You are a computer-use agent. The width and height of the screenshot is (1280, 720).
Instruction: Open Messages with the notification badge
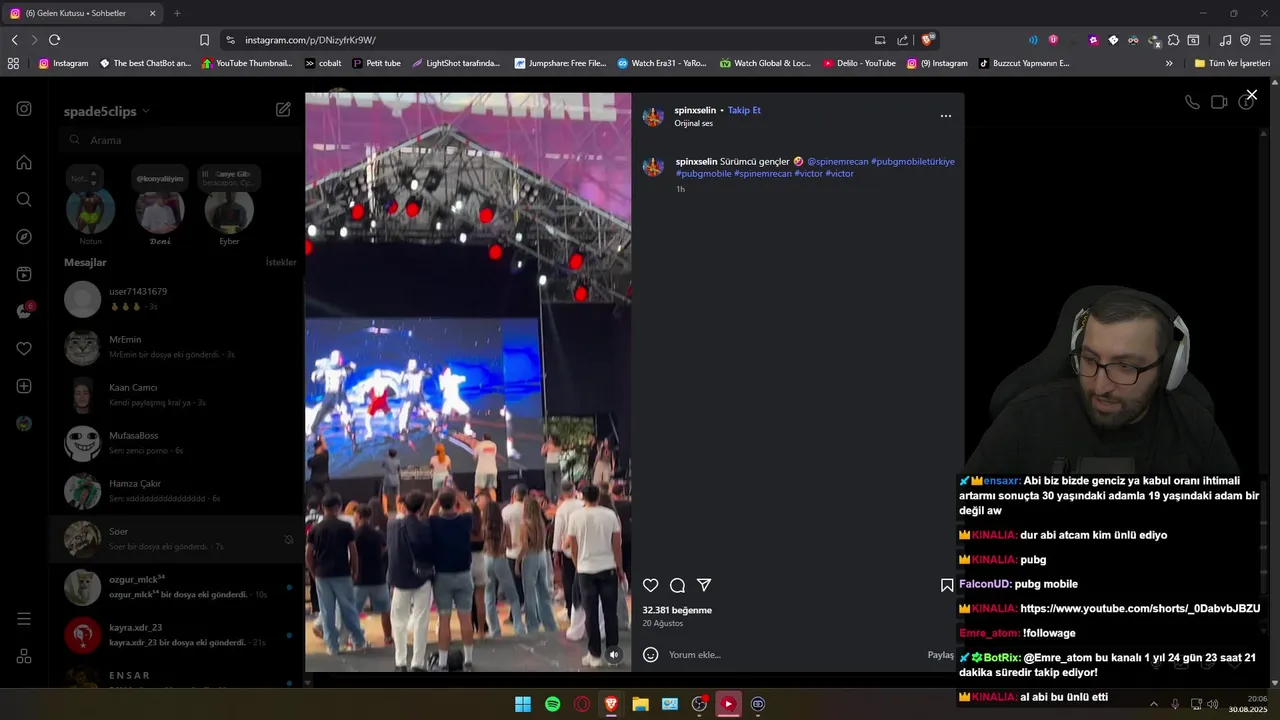[x=25, y=311]
